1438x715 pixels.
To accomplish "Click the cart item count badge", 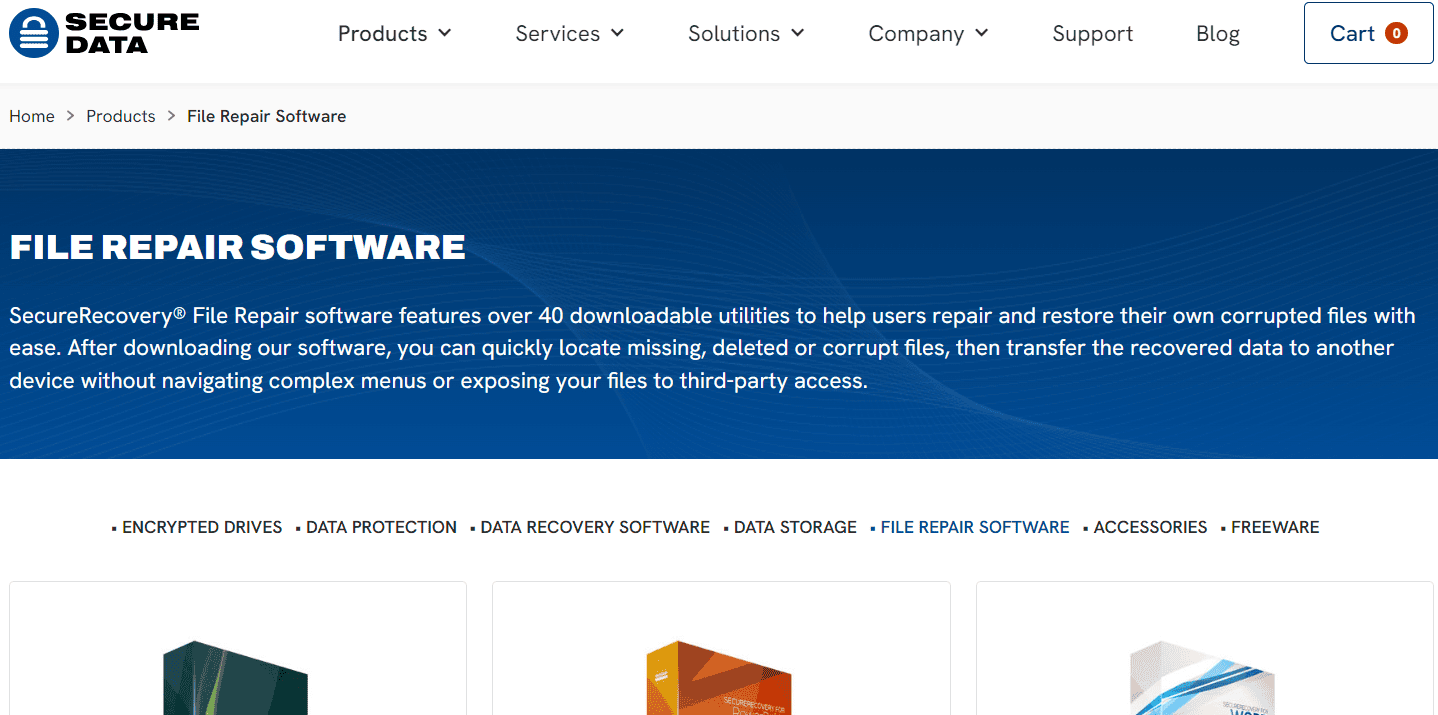I will [1396, 34].
